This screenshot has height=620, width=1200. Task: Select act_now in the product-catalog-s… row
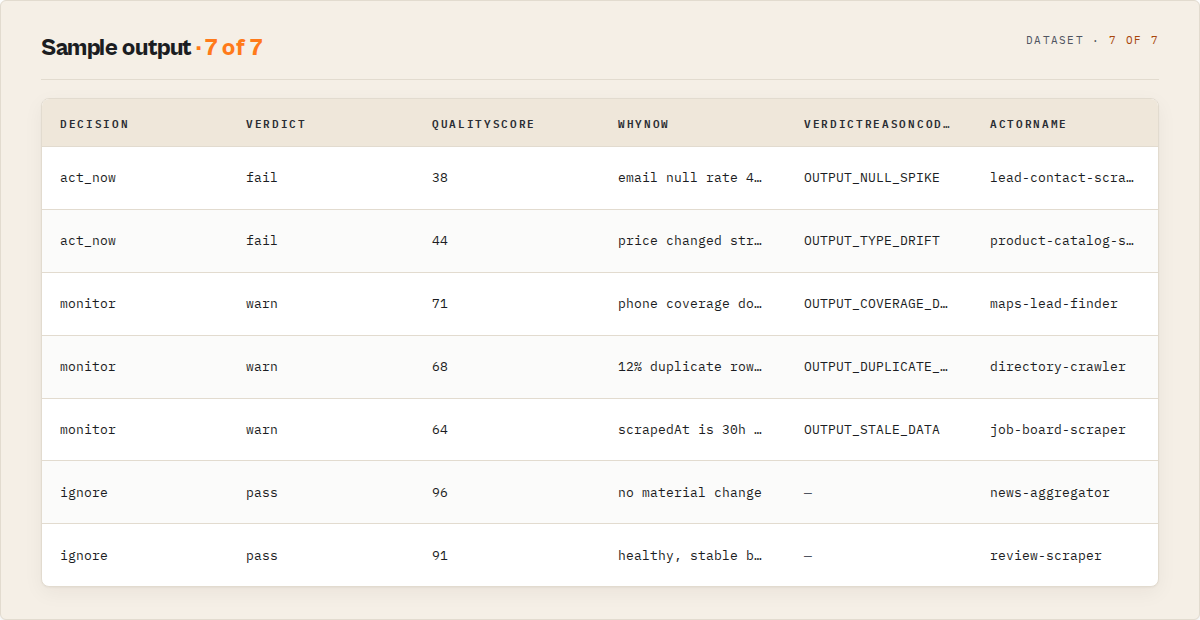(x=88, y=241)
